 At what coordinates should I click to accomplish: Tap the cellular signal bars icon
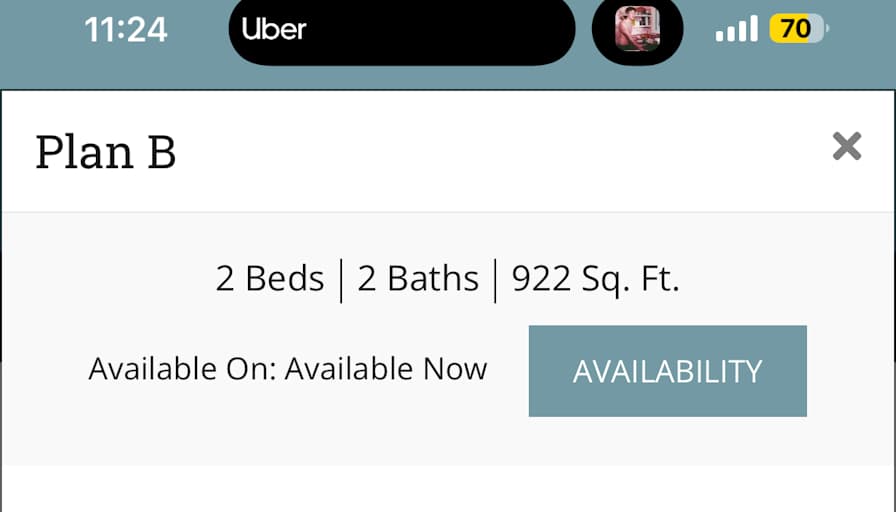(737, 29)
